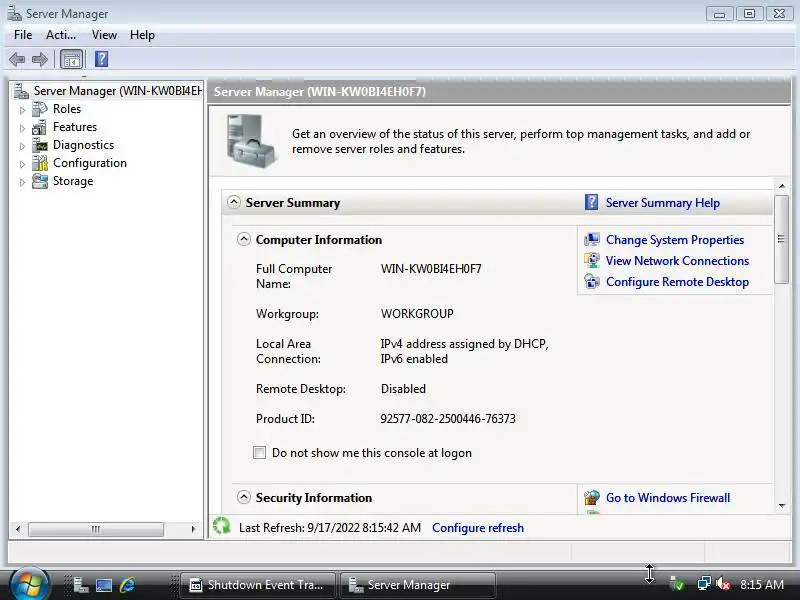800x600 pixels.
Task: Click the tree pane horizontal scrollbar thumb
Action: [x=96, y=529]
